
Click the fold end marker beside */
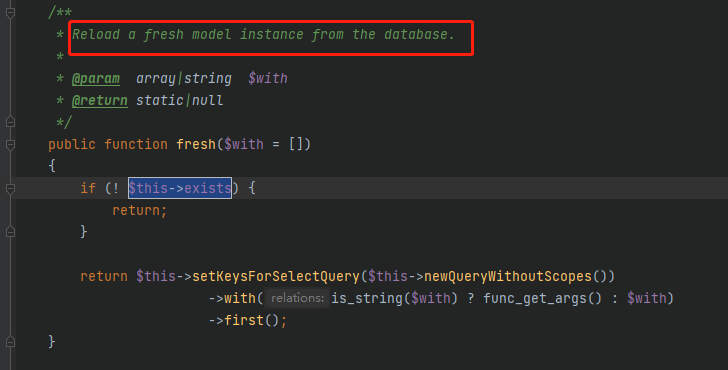click(x=10, y=122)
